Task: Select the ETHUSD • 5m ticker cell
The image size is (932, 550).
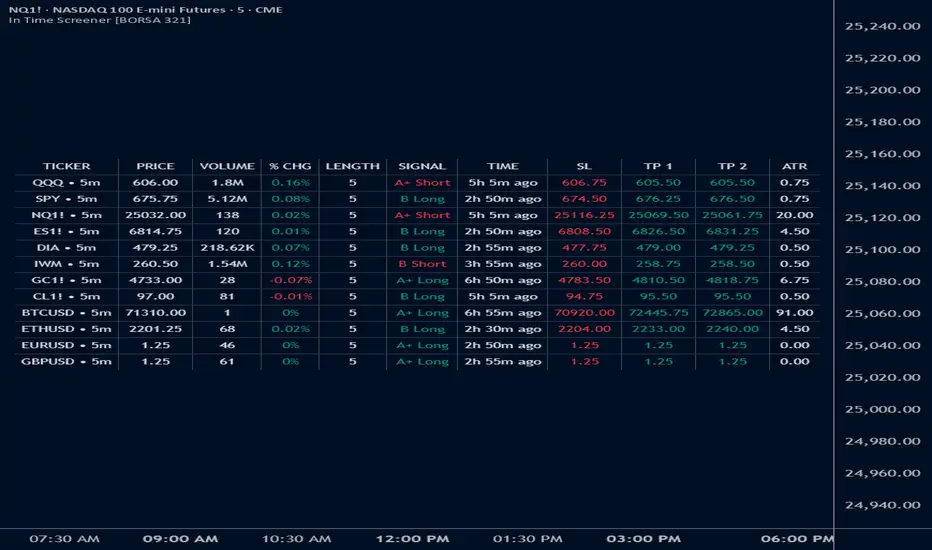Action: point(67,329)
